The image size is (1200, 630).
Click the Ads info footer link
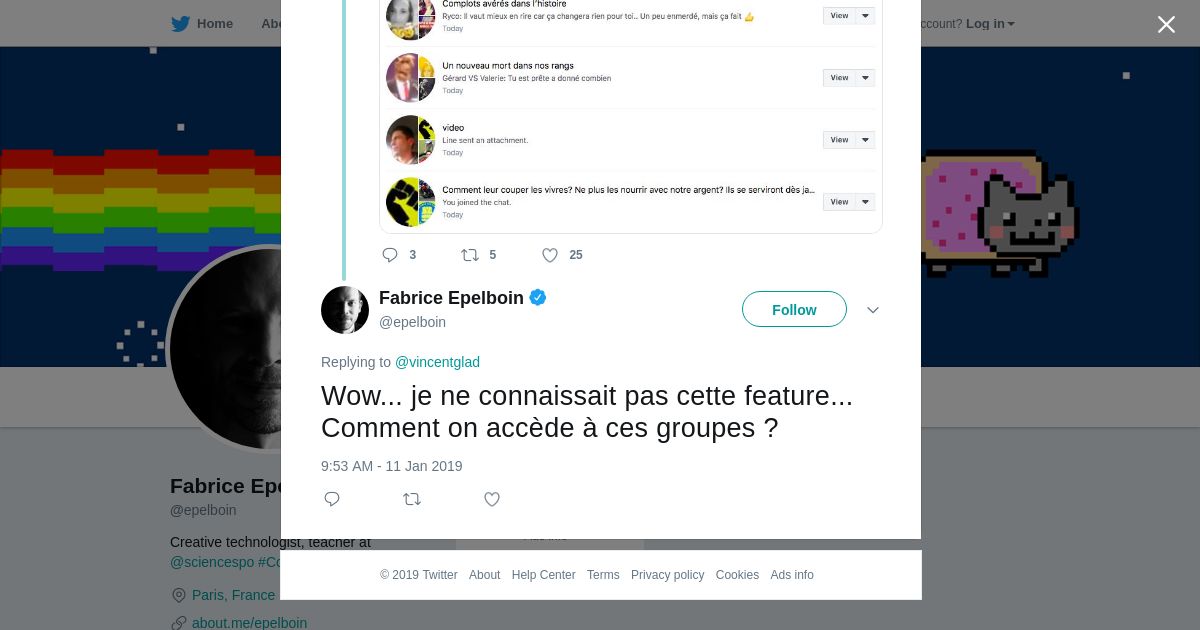pos(792,575)
